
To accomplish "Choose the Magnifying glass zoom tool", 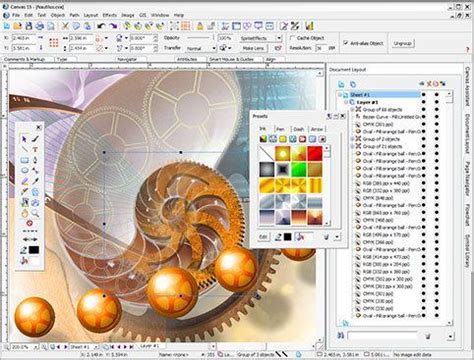I will click(35, 213).
